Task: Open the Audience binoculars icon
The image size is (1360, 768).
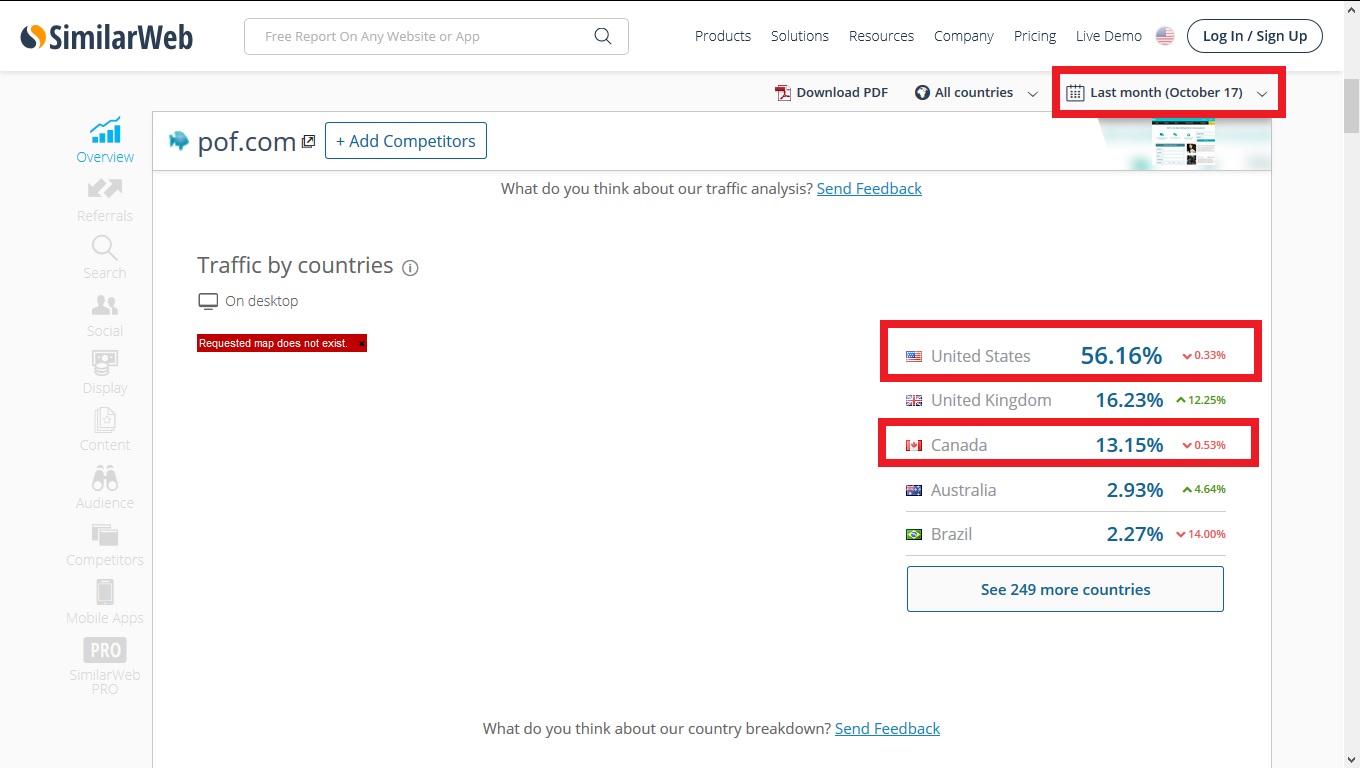Action: point(105,477)
